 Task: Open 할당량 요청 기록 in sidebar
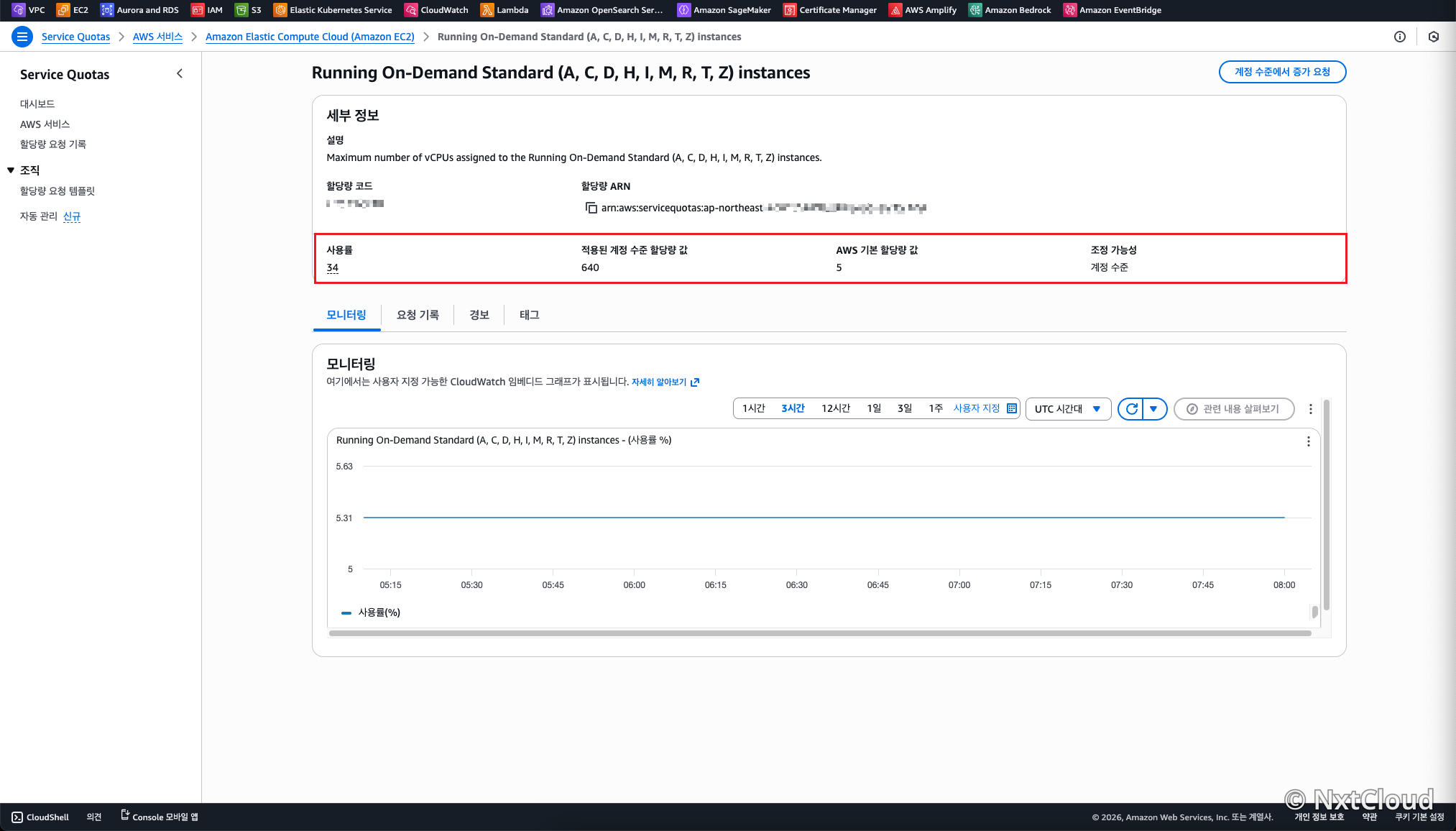click(53, 144)
